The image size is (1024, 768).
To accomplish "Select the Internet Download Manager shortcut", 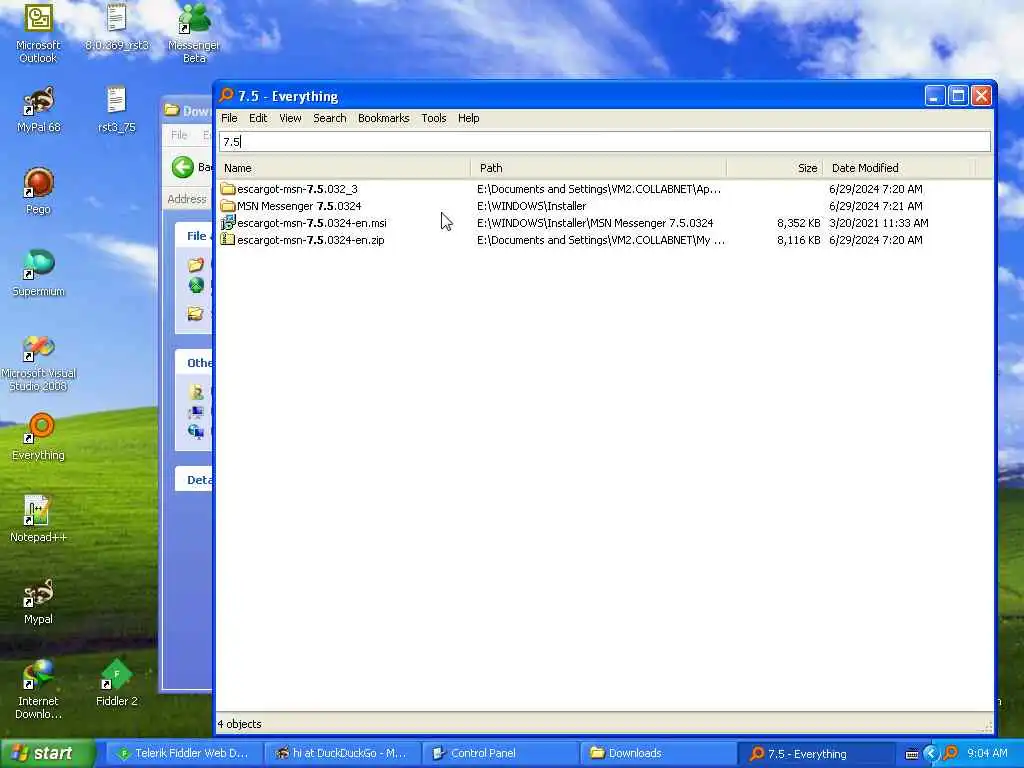I will 39,690.
